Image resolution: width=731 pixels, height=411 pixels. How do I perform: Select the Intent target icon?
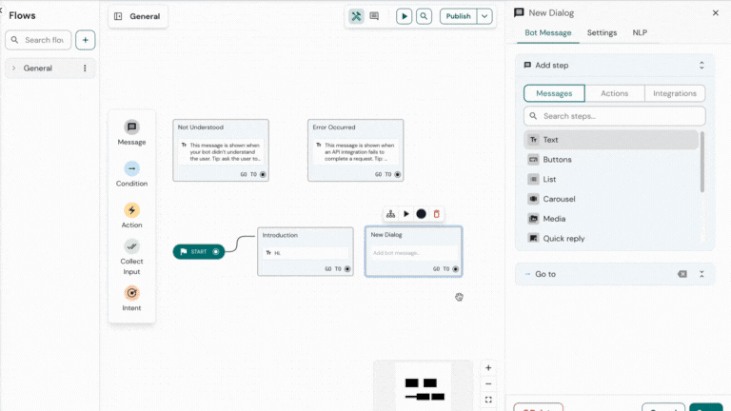point(132,293)
